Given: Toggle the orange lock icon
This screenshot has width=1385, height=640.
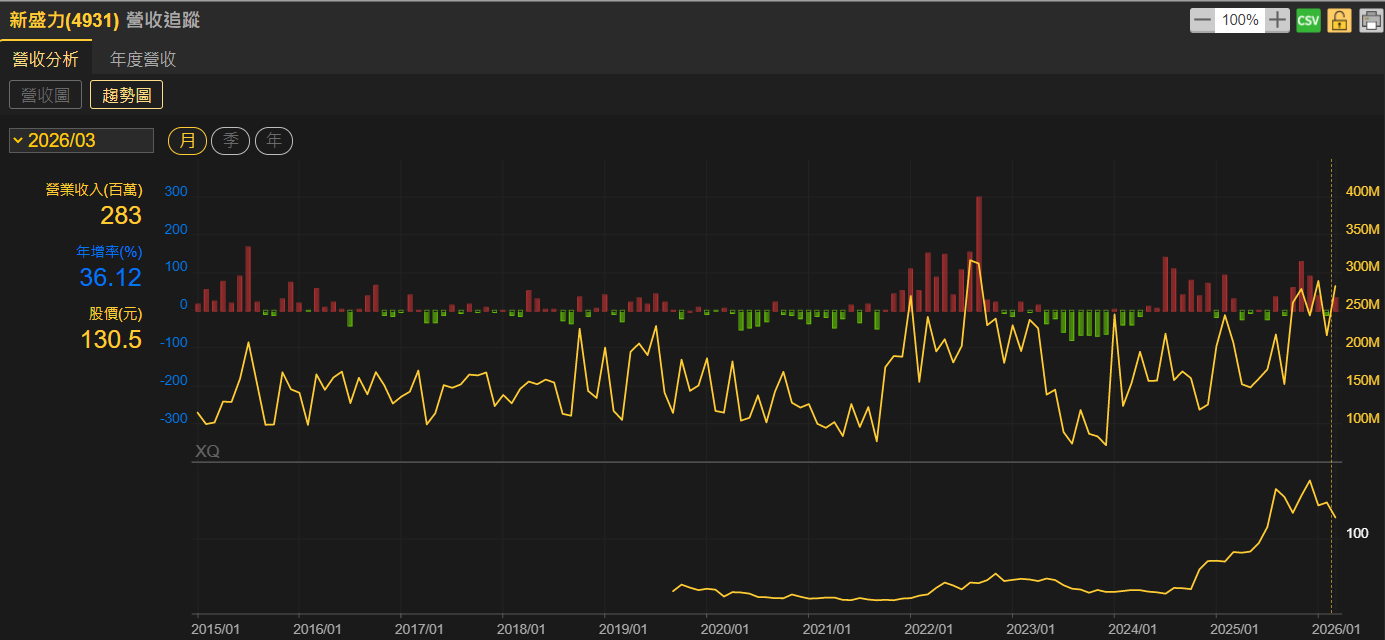Looking at the screenshot, I should pos(1339,20).
